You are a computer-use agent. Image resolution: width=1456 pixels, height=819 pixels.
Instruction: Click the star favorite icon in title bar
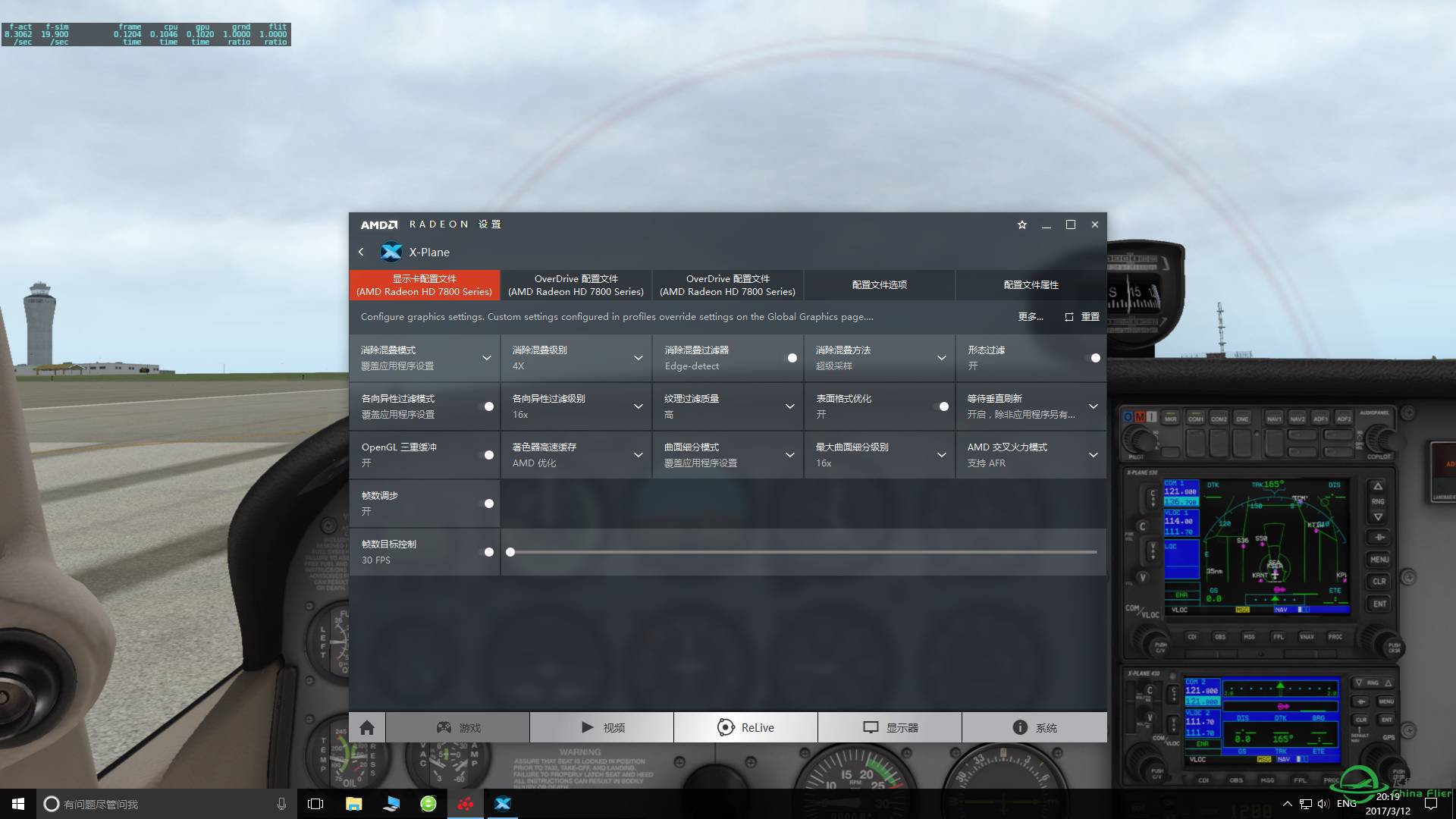coord(1021,224)
